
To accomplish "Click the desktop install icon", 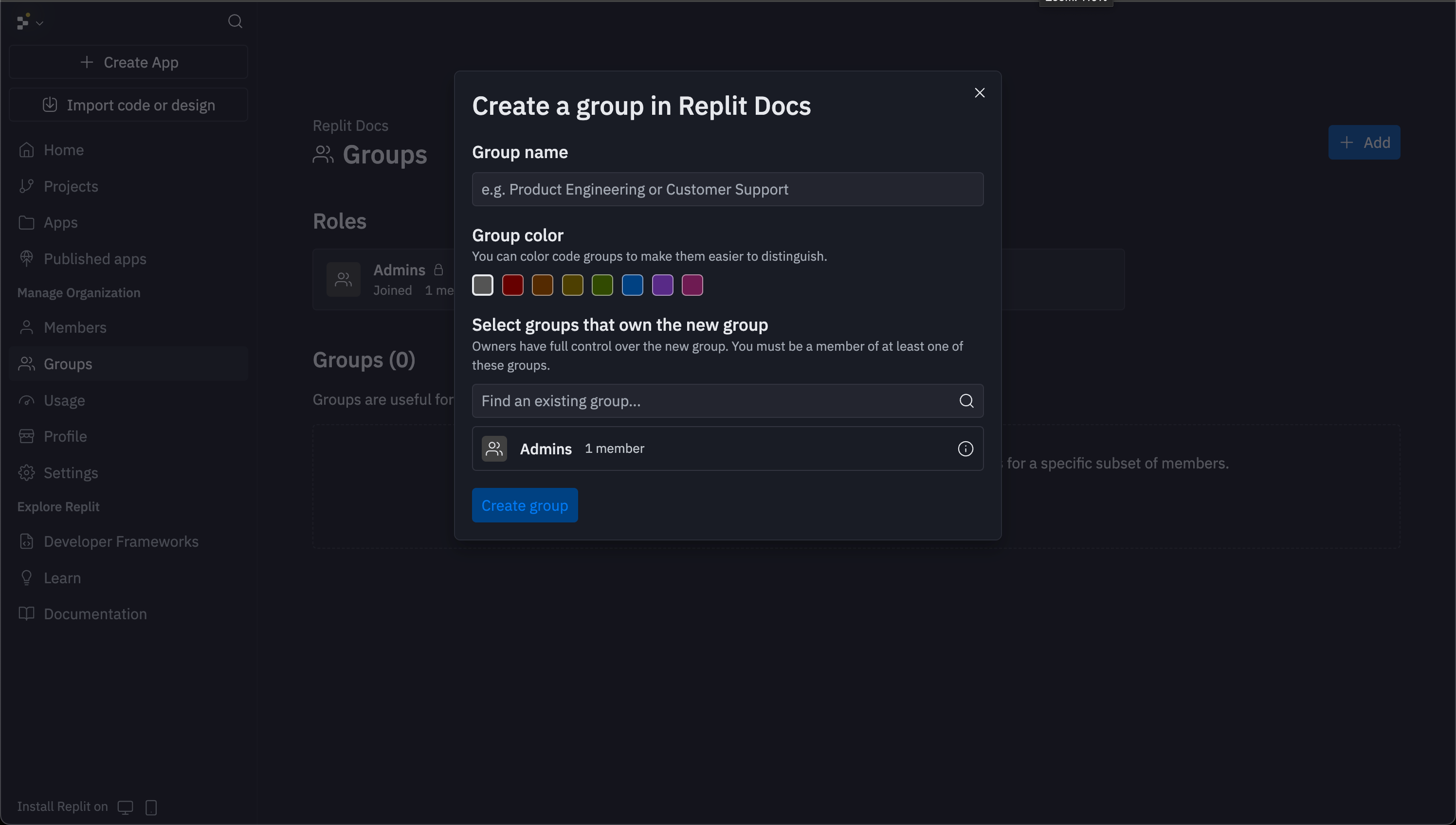I will click(x=125, y=807).
